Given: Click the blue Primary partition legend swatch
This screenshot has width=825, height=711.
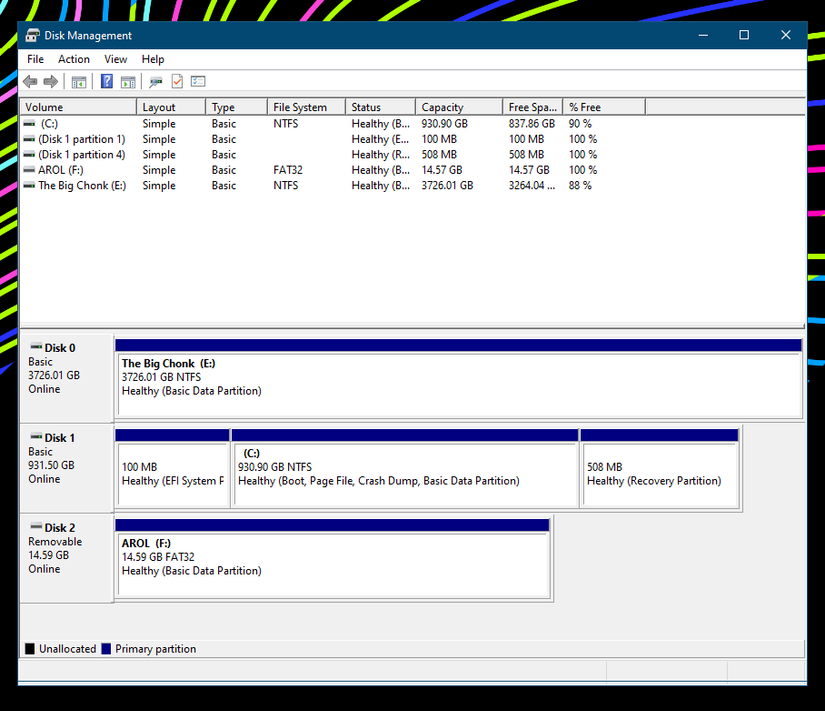Looking at the screenshot, I should pos(106,649).
